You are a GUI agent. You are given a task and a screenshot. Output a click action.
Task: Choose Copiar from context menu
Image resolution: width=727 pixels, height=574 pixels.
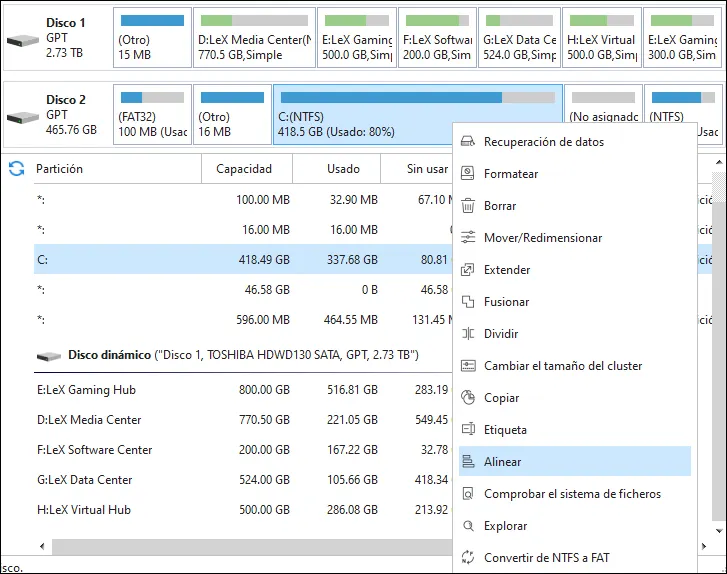575,397
